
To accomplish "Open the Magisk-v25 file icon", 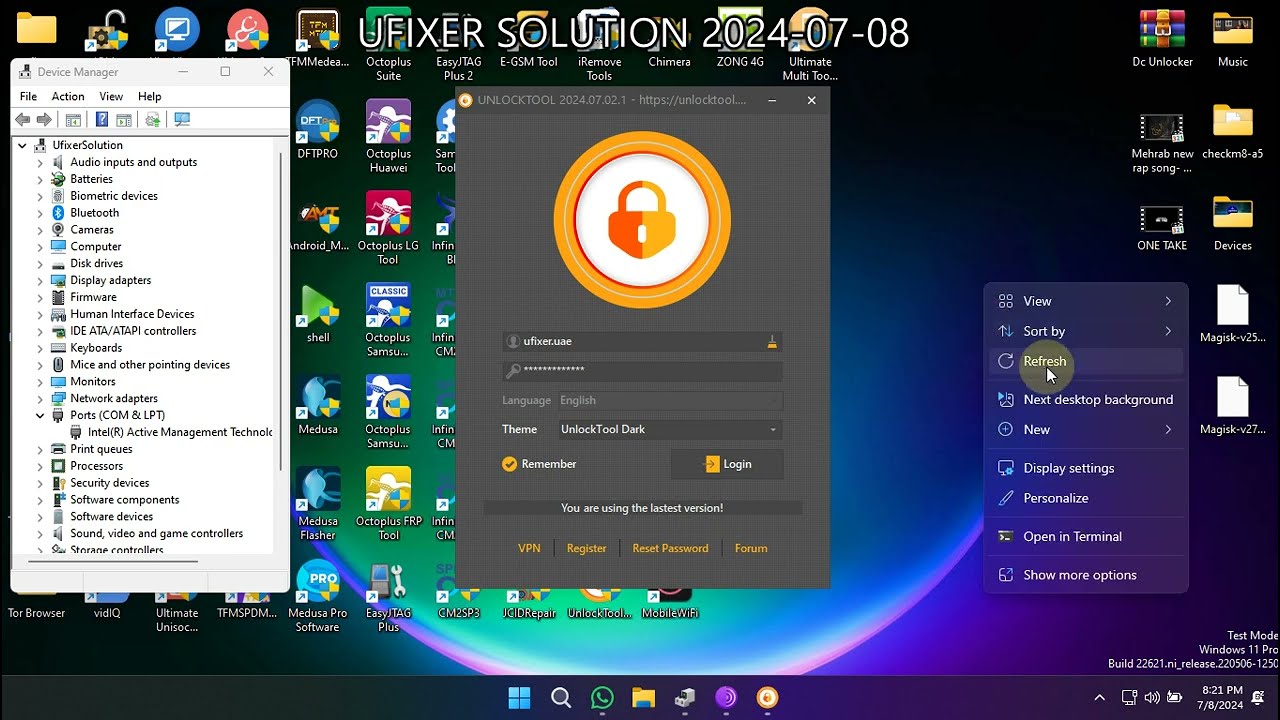I will pos(1233,314).
